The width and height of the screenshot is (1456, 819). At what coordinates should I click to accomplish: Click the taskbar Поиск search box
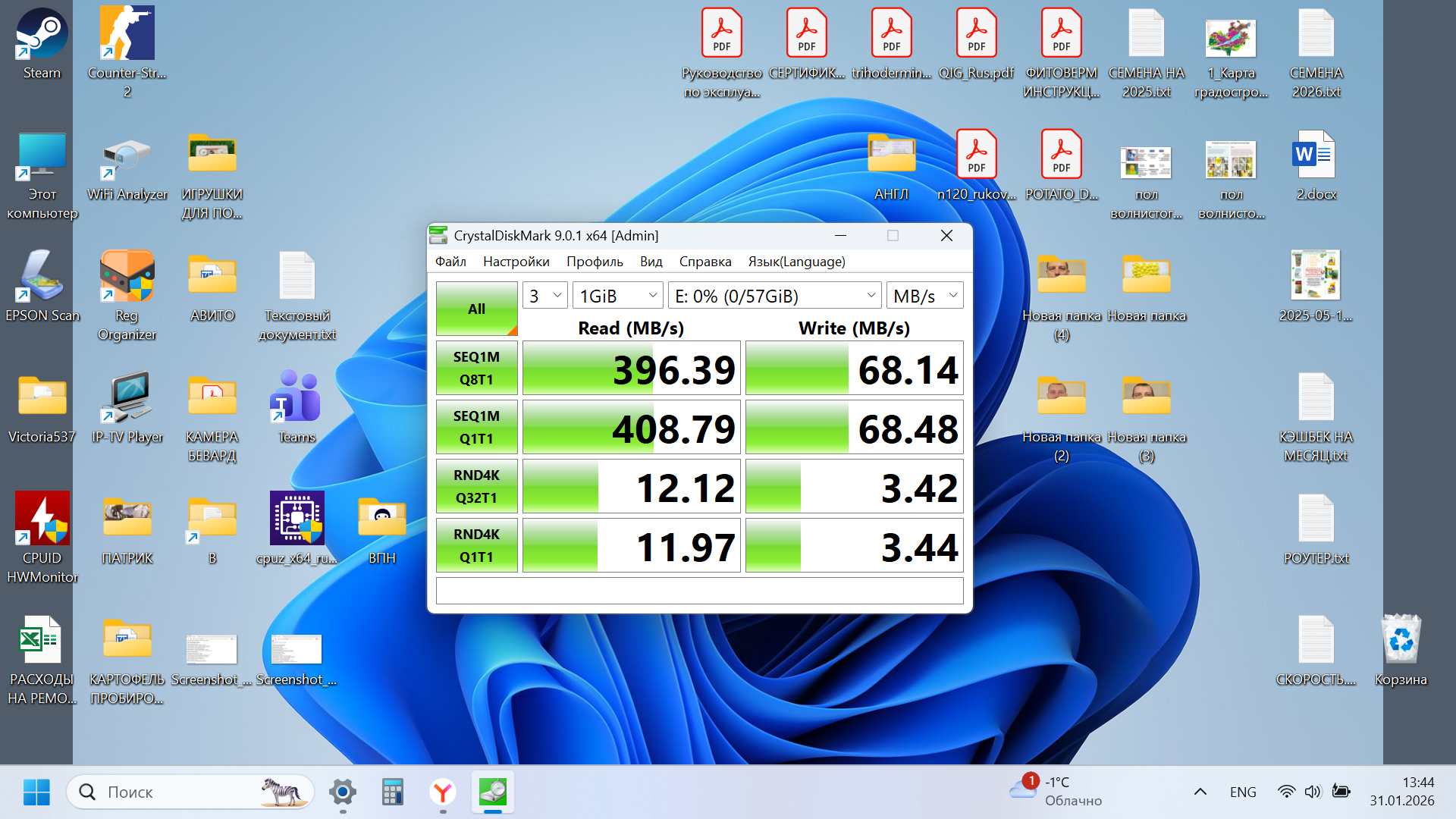(190, 792)
